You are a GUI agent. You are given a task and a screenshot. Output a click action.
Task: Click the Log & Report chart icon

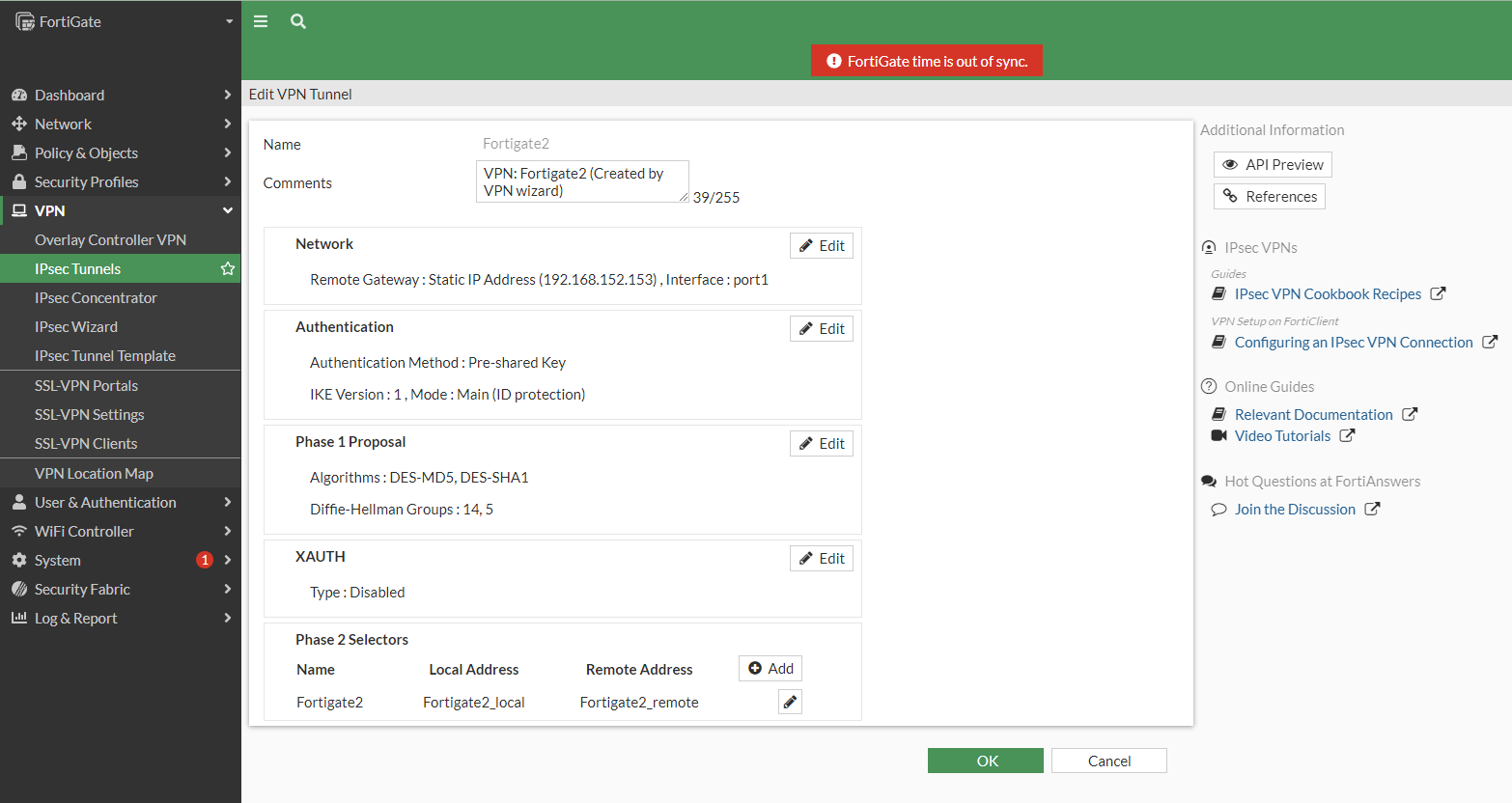coord(19,618)
